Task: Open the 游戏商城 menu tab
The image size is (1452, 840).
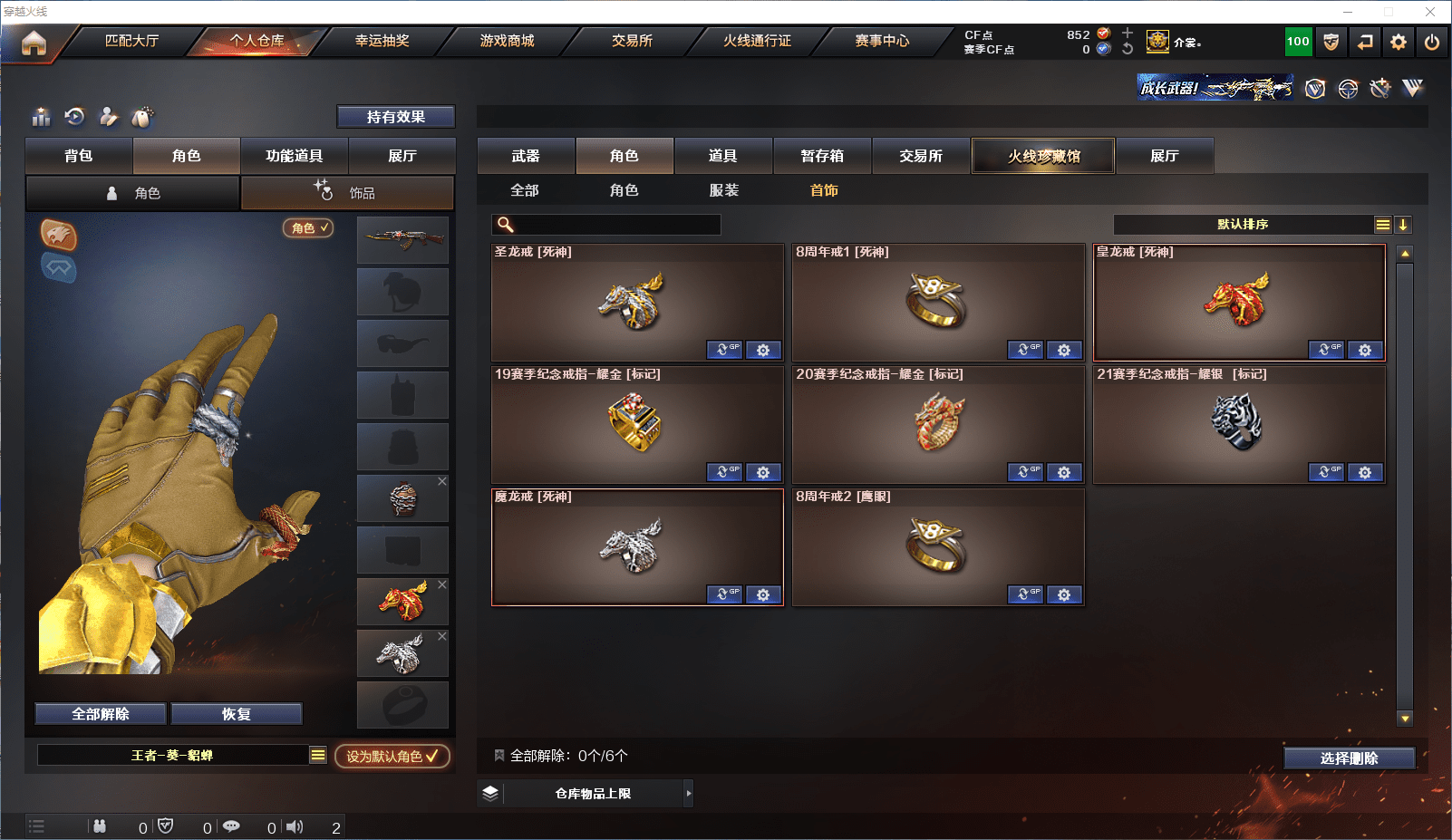Action: (507, 41)
